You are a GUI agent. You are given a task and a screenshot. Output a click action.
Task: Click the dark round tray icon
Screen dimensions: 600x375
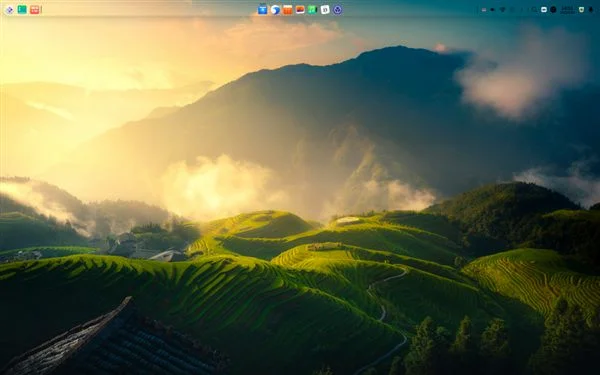click(x=553, y=10)
